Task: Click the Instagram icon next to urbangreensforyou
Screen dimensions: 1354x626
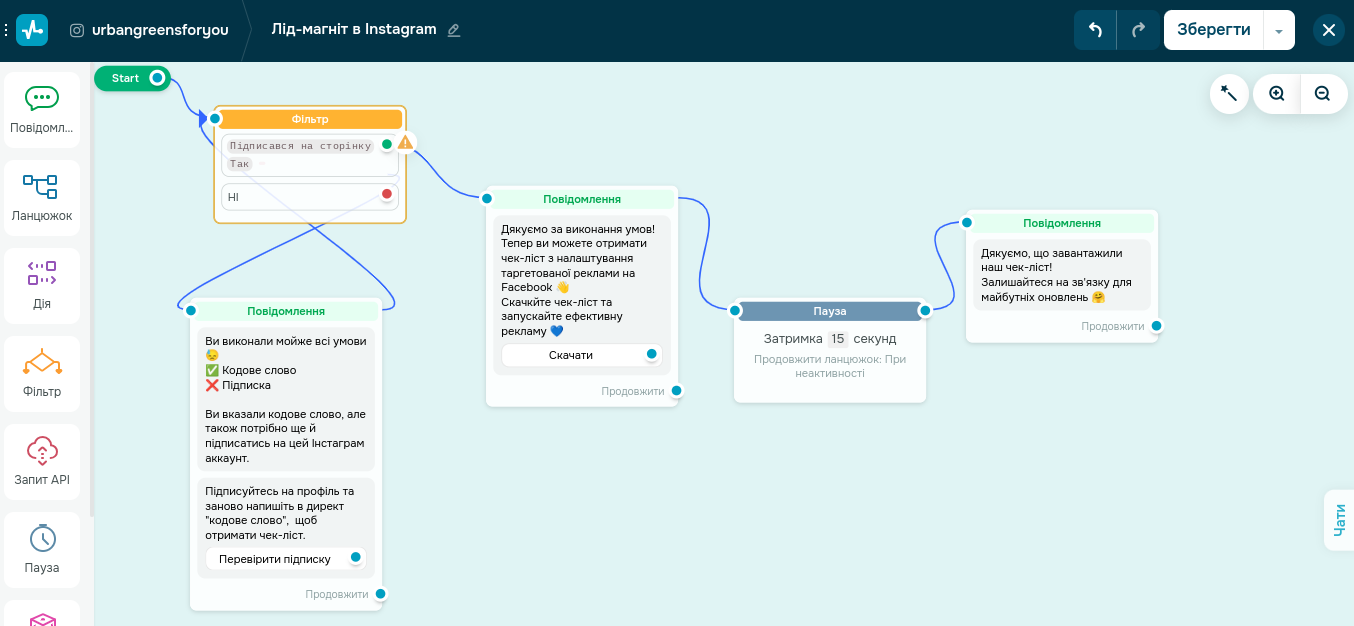Action: [77, 30]
